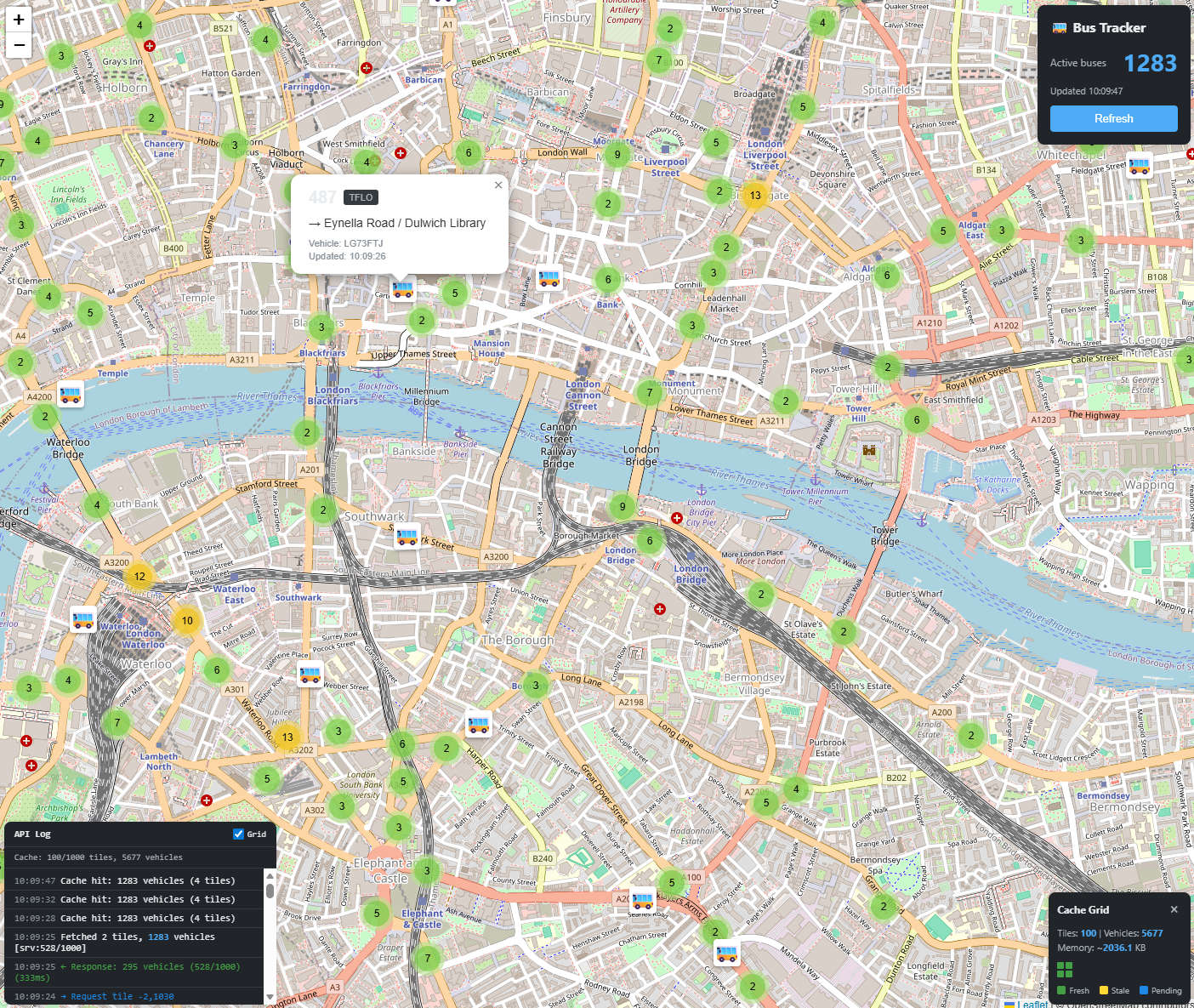Image resolution: width=1194 pixels, height=1008 pixels.
Task: Select the bus marker near Cannon Street station
Action: [x=549, y=280]
